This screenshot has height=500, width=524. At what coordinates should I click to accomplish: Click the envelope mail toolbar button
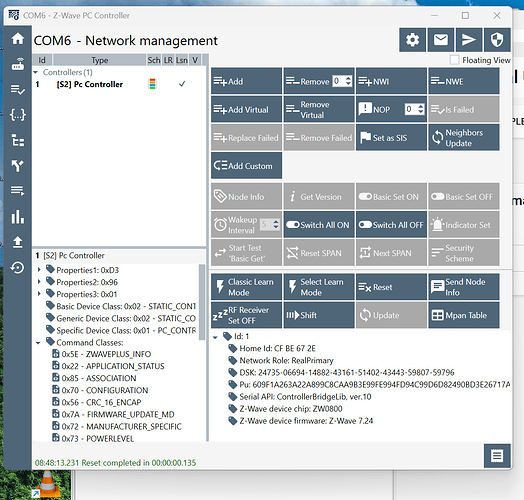pos(441,40)
